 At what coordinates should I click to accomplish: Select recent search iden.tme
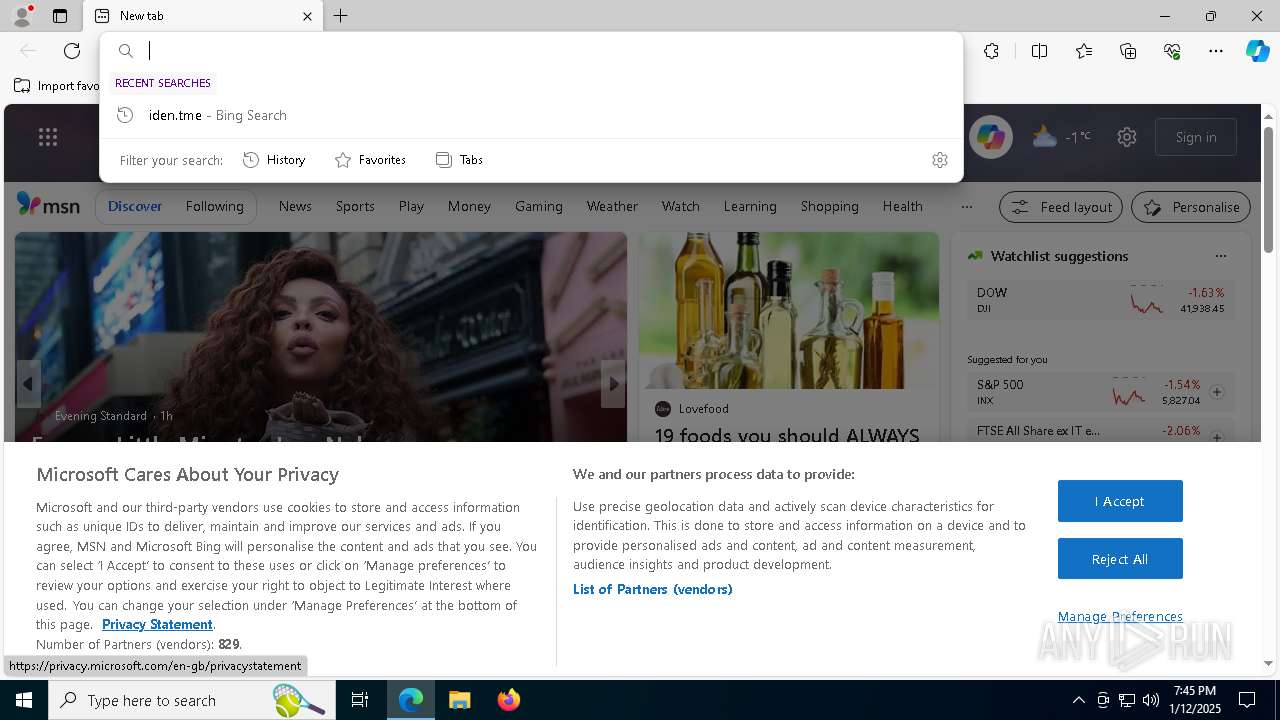pos(531,115)
